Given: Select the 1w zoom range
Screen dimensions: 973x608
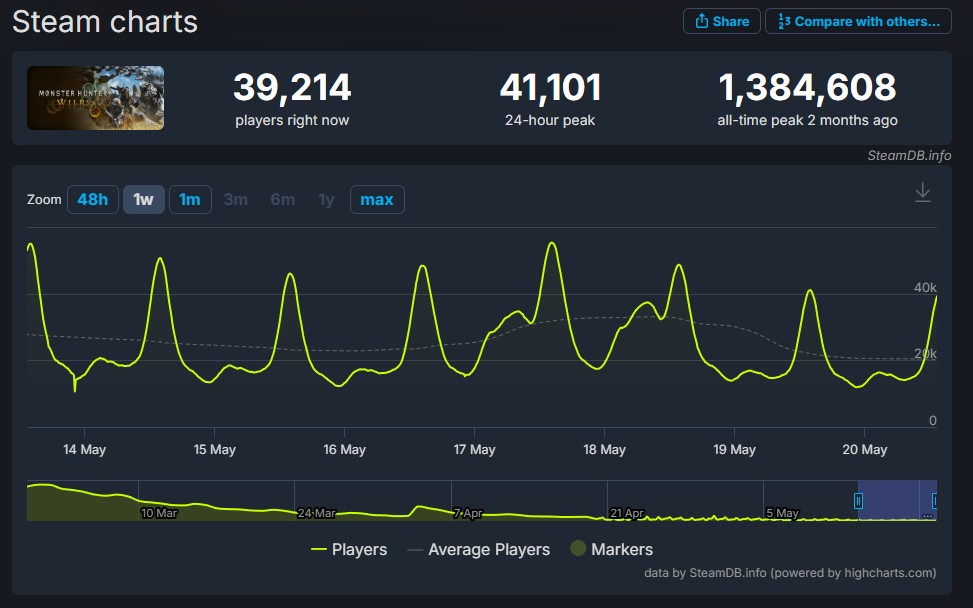Looking at the screenshot, I should point(143,199).
